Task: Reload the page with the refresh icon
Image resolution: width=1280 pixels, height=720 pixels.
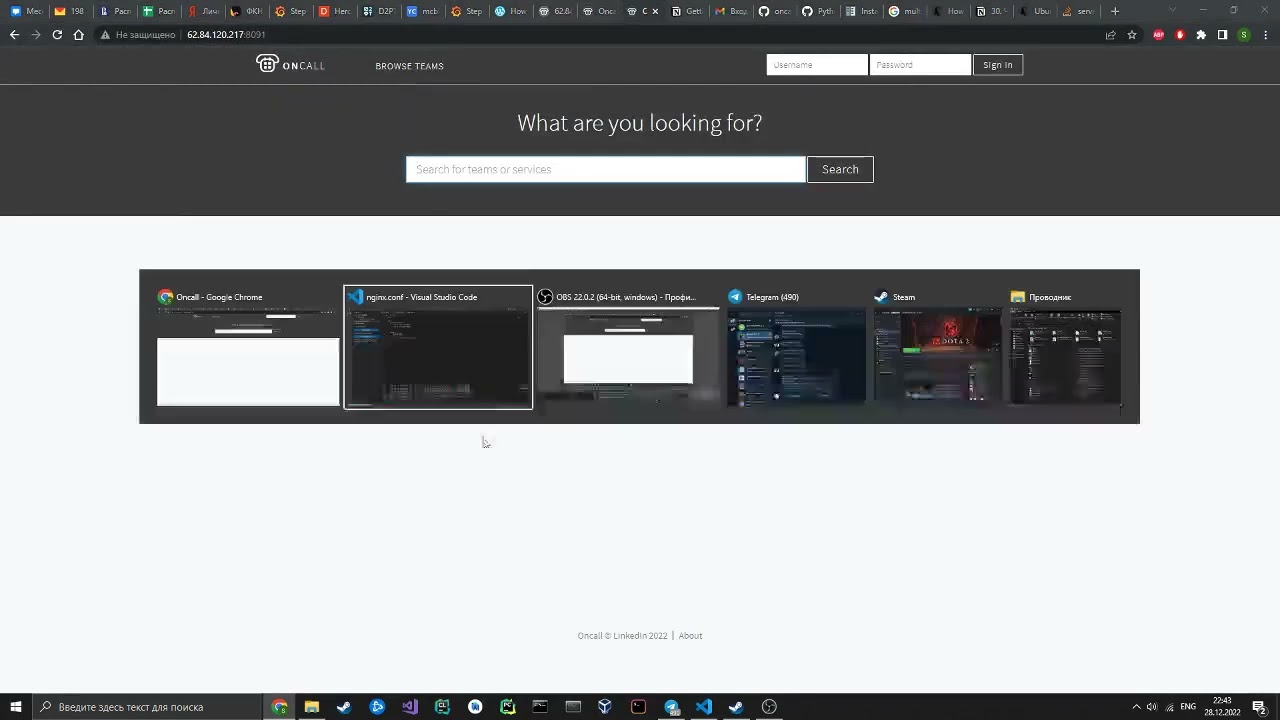Action: pos(57,34)
